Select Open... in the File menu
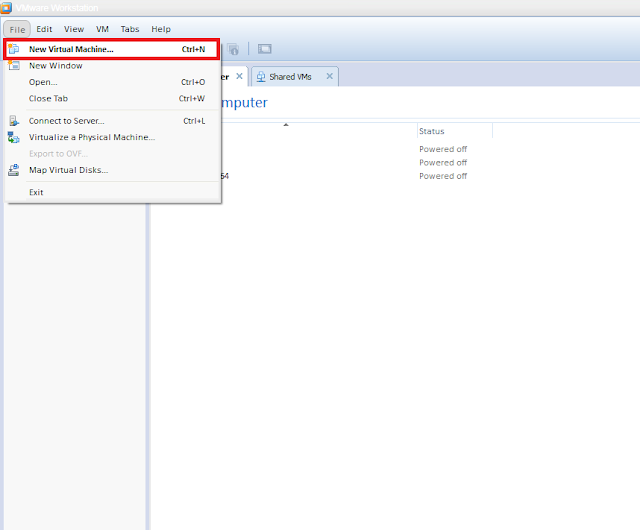 (x=112, y=82)
